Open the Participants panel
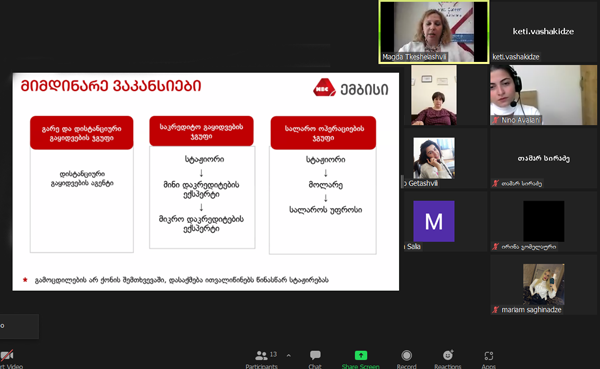600x369 pixels. pyautogui.click(x=262, y=359)
